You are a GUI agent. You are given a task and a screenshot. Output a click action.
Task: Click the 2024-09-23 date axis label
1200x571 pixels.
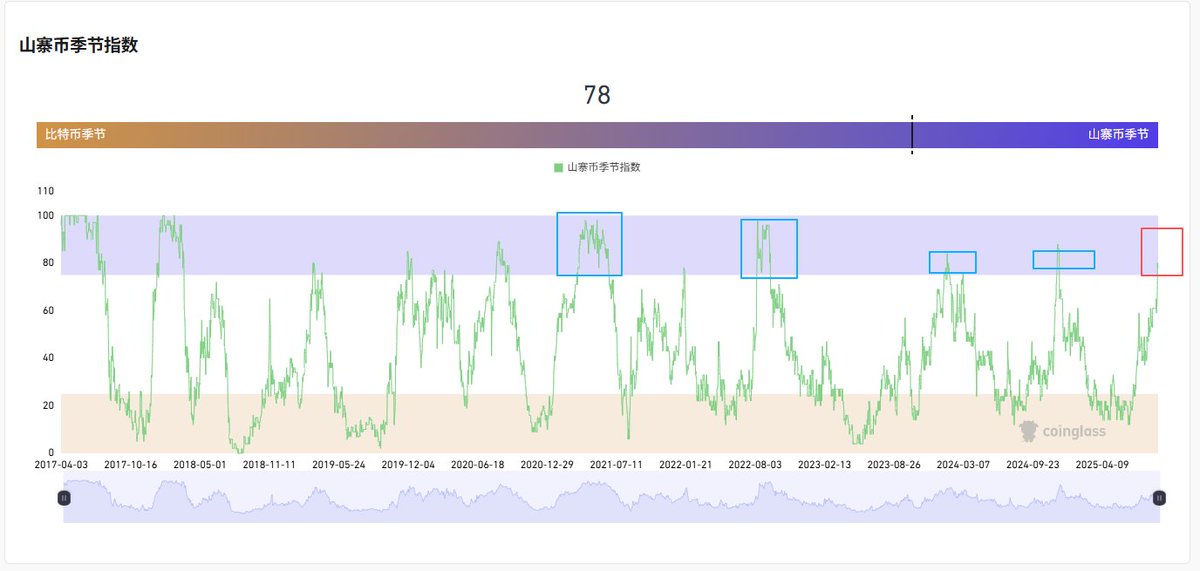click(x=1032, y=465)
